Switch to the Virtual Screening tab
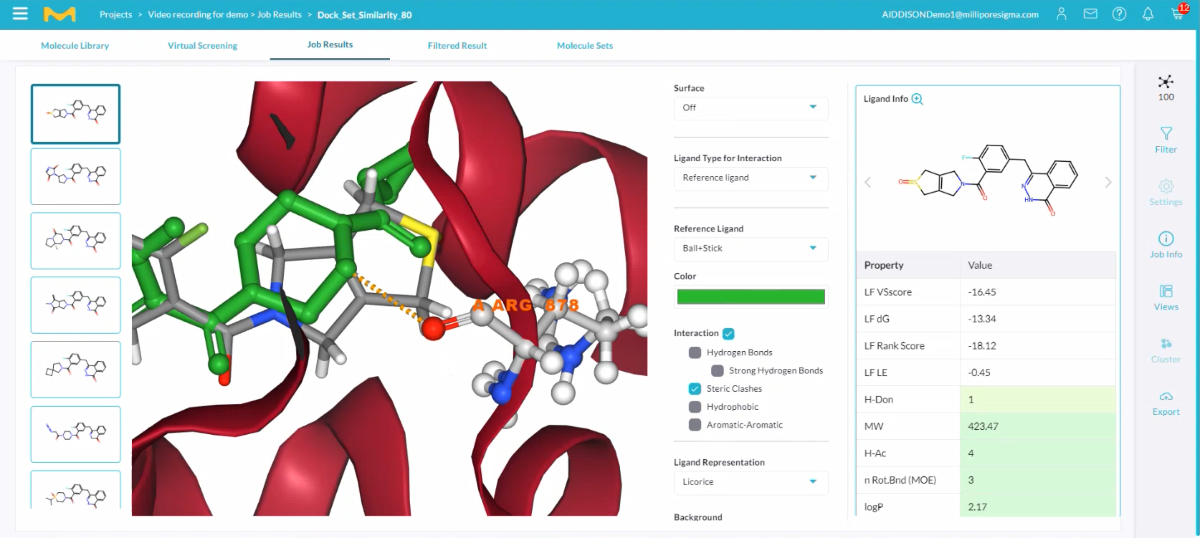This screenshot has height=538, width=1200. tap(203, 46)
